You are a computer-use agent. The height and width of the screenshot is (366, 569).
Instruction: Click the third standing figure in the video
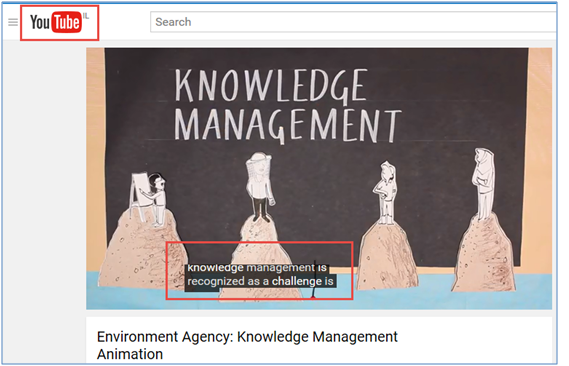coord(386,192)
